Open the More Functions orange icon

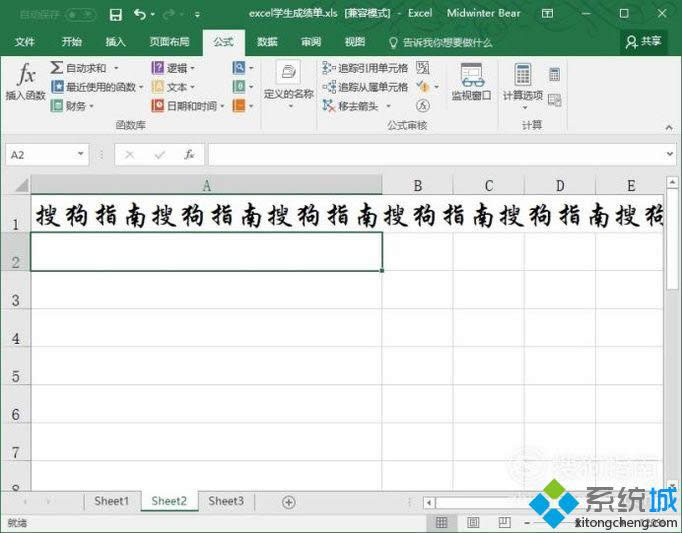239,105
